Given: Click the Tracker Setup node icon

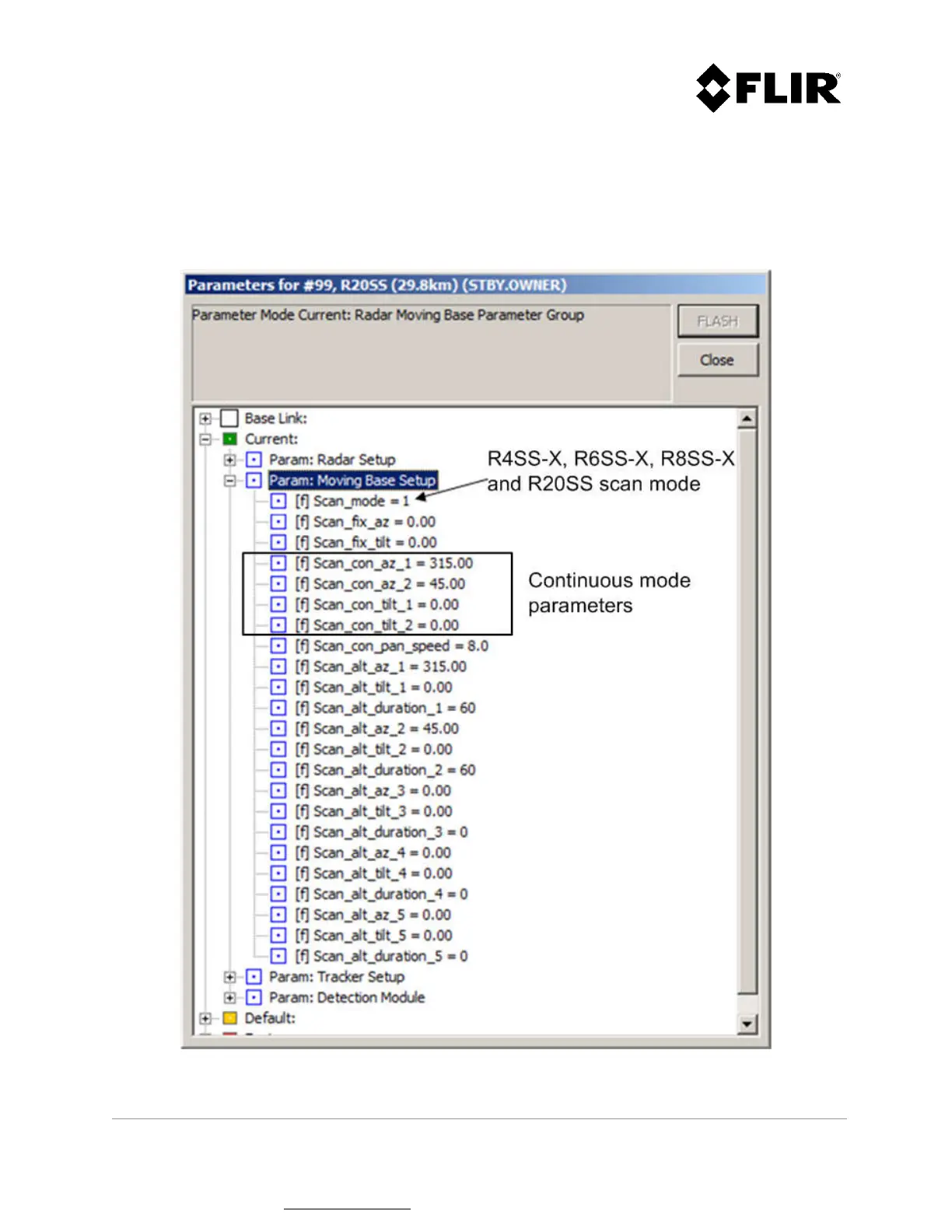Looking at the screenshot, I should pos(254,977).
